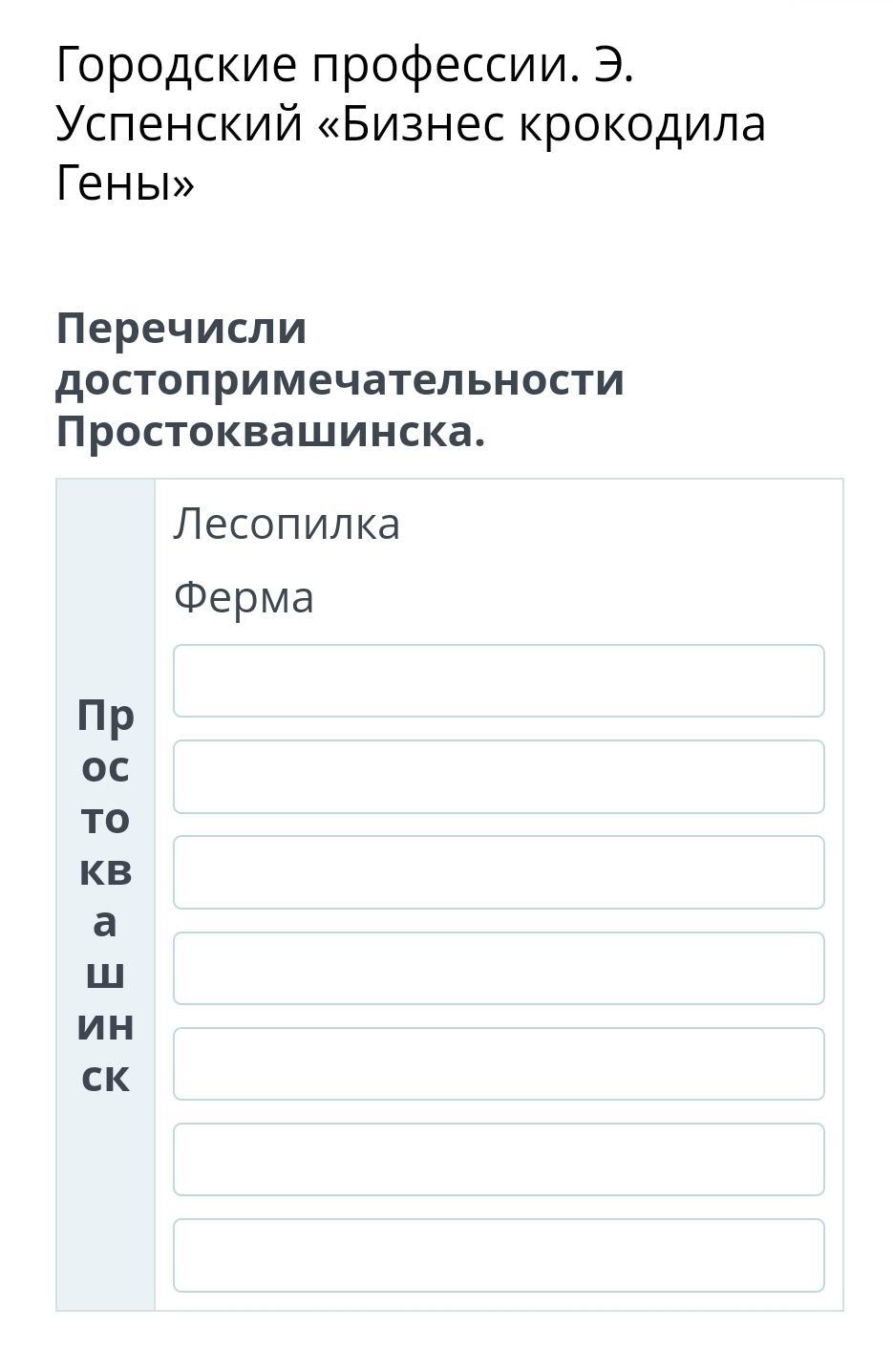
Task: Click the bold word 'Простоквашинска.'
Action: coord(270,432)
